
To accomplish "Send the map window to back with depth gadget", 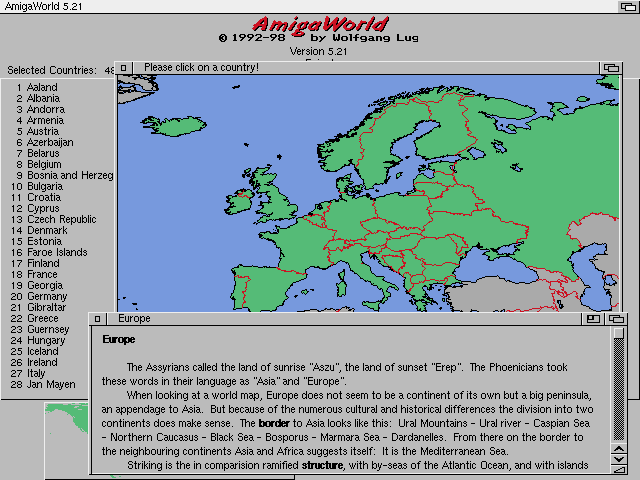I will click(611, 68).
